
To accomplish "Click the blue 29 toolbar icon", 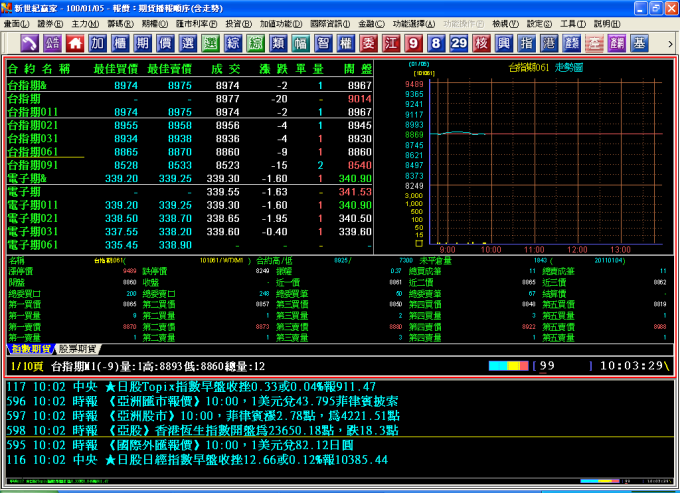I will point(458,43).
